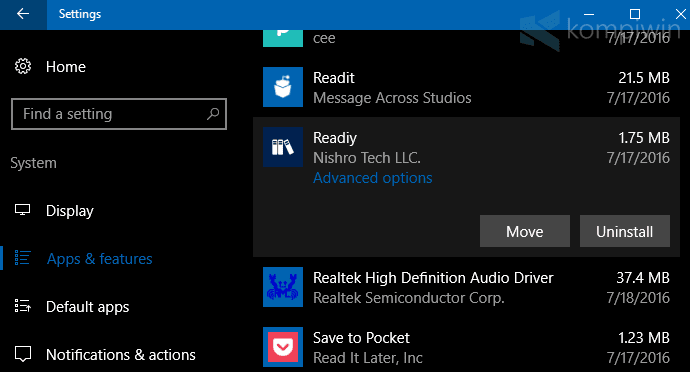Click the 7/18/2016 install date
This screenshot has width=690, height=372.
(x=638, y=298)
